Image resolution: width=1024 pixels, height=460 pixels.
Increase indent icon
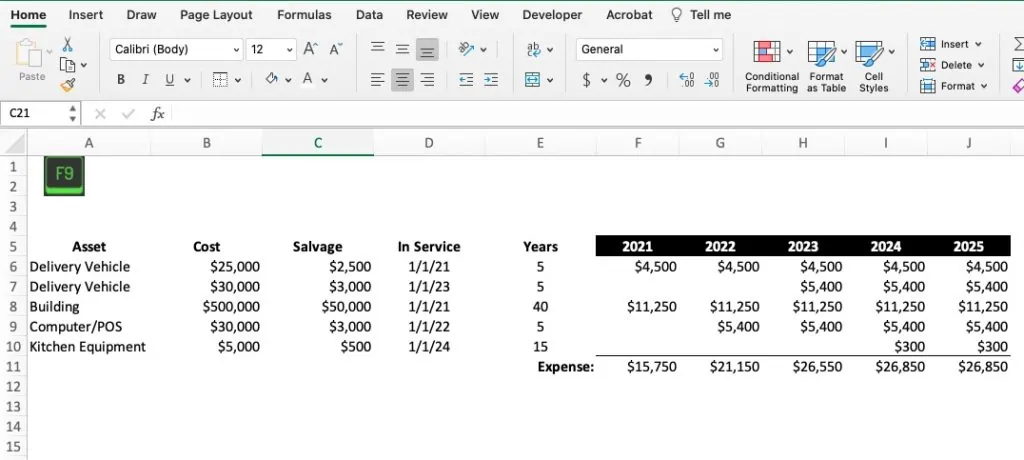(490, 80)
